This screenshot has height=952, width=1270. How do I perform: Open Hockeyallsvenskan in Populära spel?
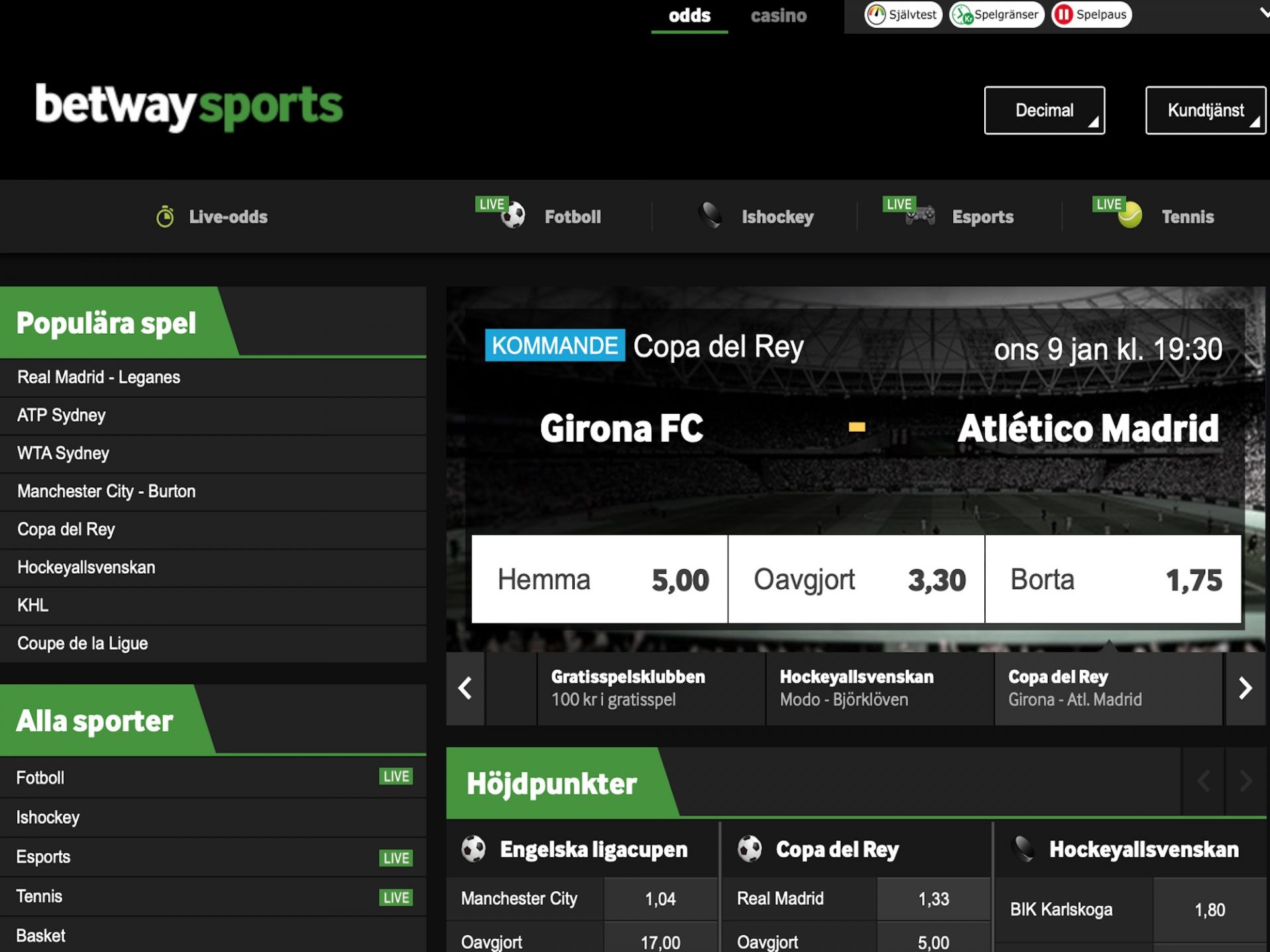tap(213, 568)
